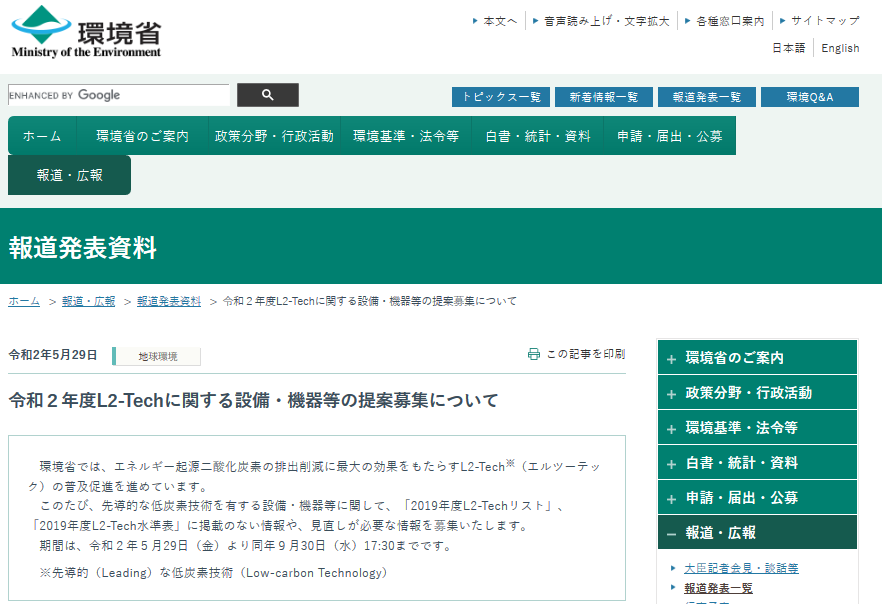
Task: Switch language to English
Action: pos(840,48)
